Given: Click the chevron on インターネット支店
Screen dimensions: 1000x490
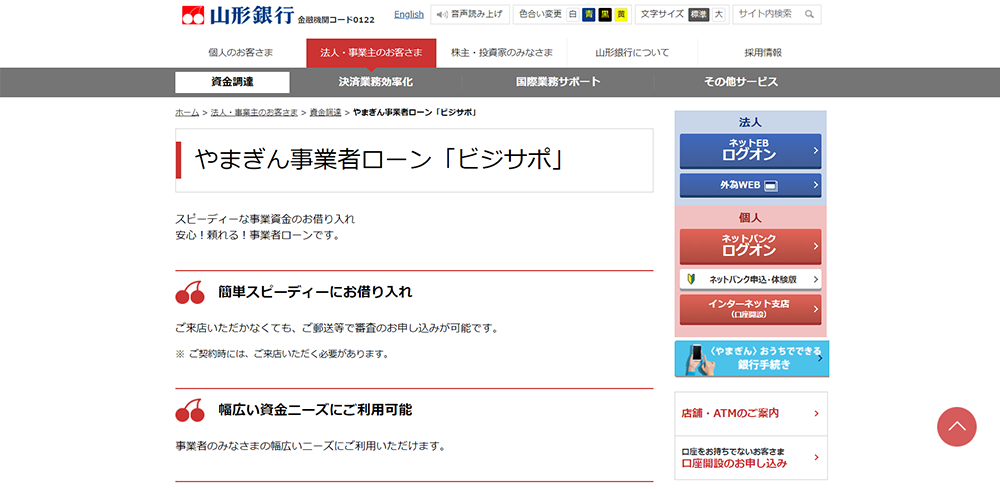Looking at the screenshot, I should (x=815, y=309).
